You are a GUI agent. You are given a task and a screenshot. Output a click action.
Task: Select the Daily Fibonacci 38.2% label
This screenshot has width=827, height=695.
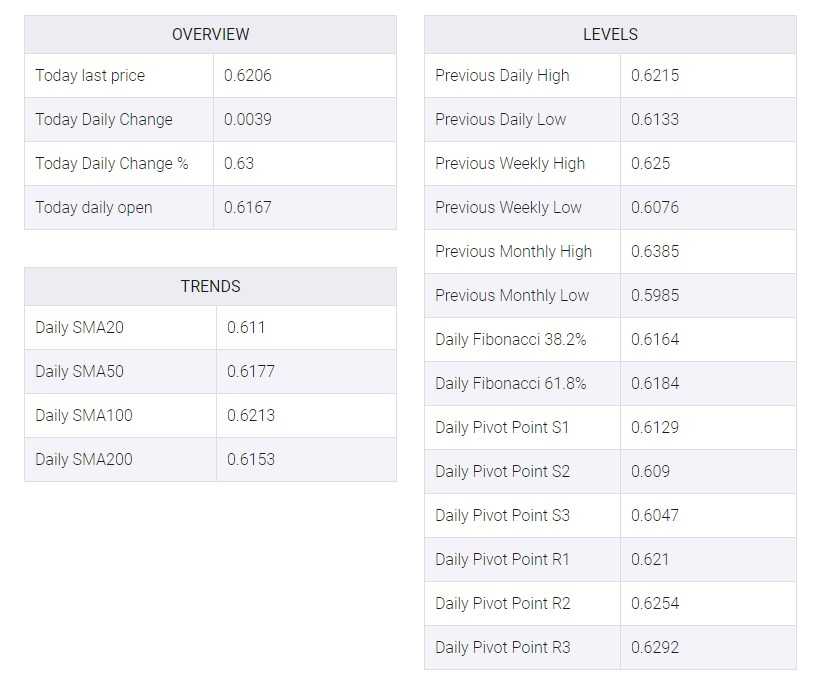pos(511,340)
